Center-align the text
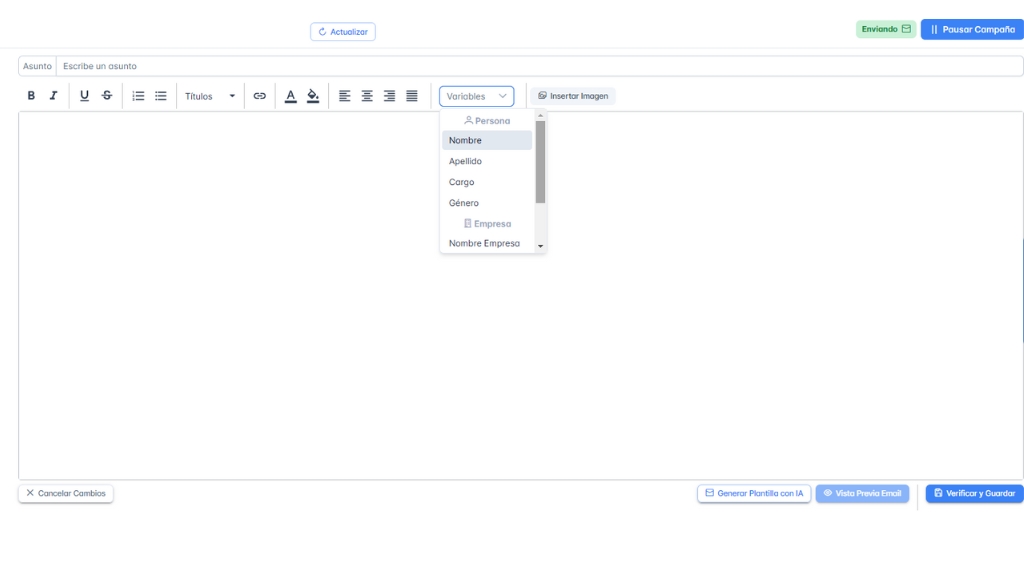Screen dimensions: 1024x576 tap(367, 96)
